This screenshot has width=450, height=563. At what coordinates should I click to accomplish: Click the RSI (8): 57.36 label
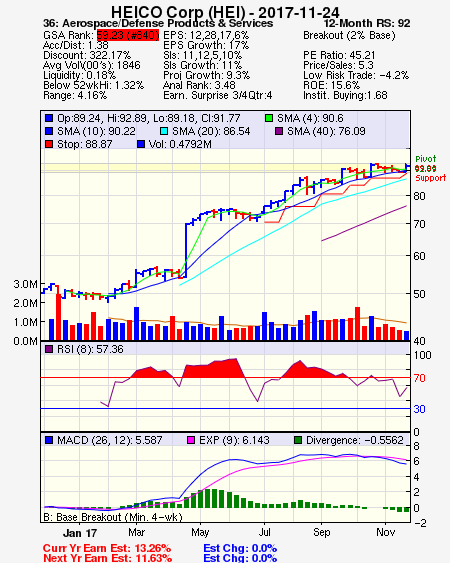[x=90, y=349]
